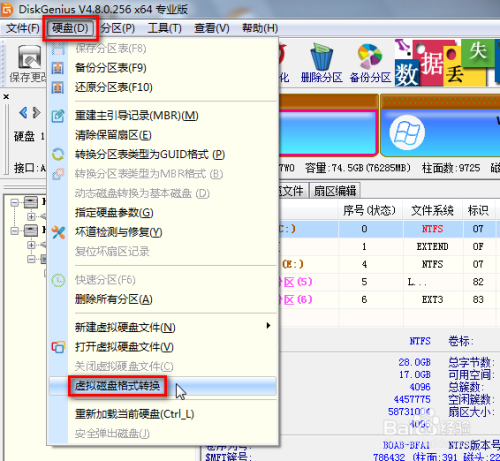This screenshot has width=500, height=461.
Task: Click the 容量:74.5GB disk info text
Action: [x=358, y=168]
